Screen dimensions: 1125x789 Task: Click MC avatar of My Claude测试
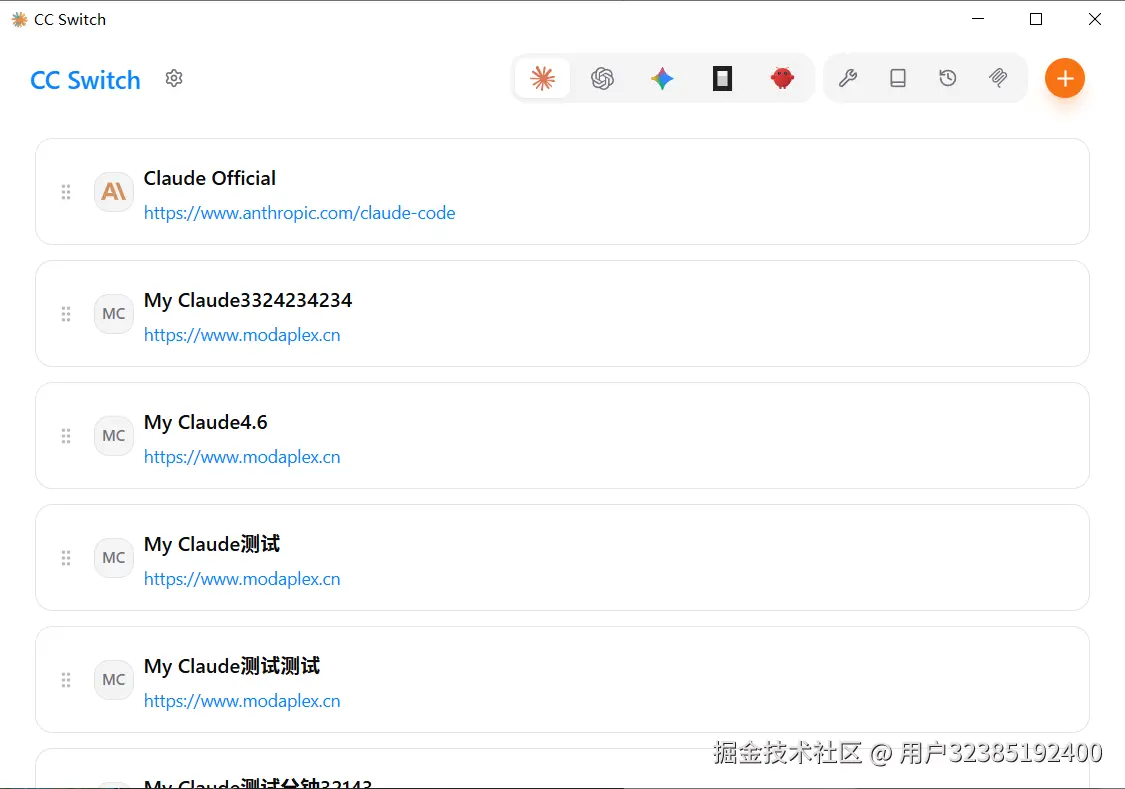(x=113, y=557)
